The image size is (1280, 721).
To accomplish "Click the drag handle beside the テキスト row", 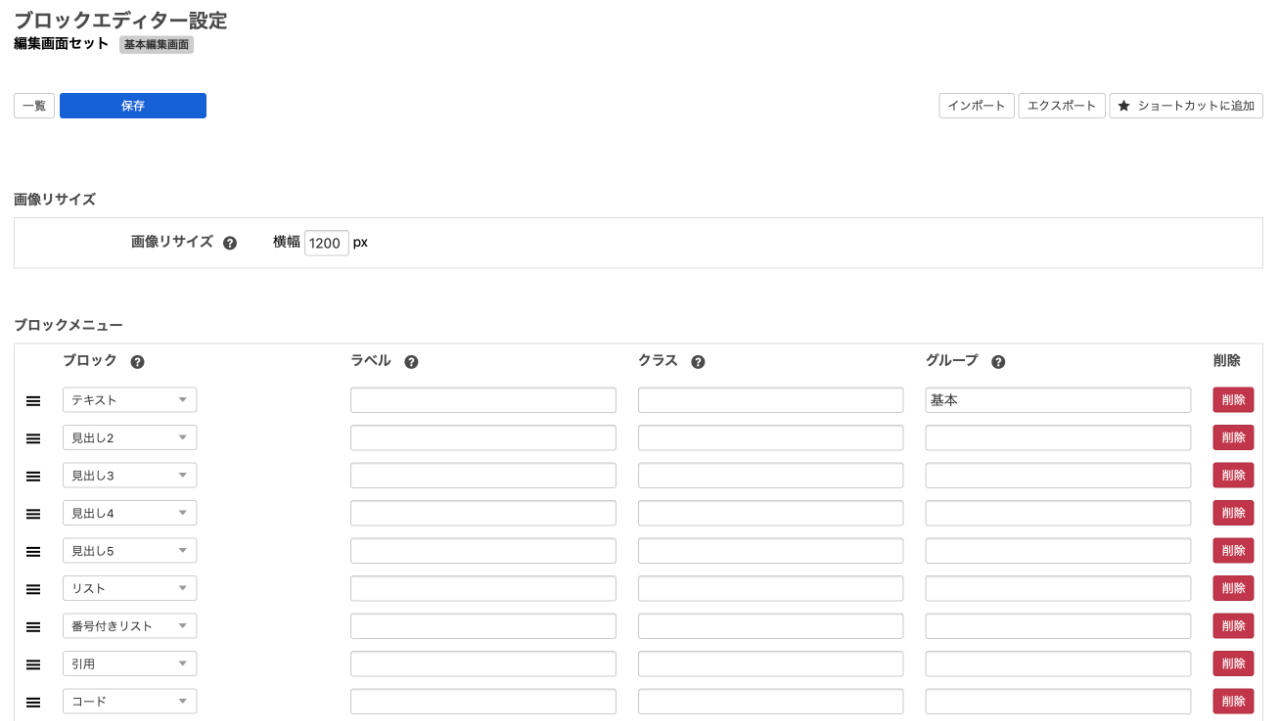I will tap(33, 399).
